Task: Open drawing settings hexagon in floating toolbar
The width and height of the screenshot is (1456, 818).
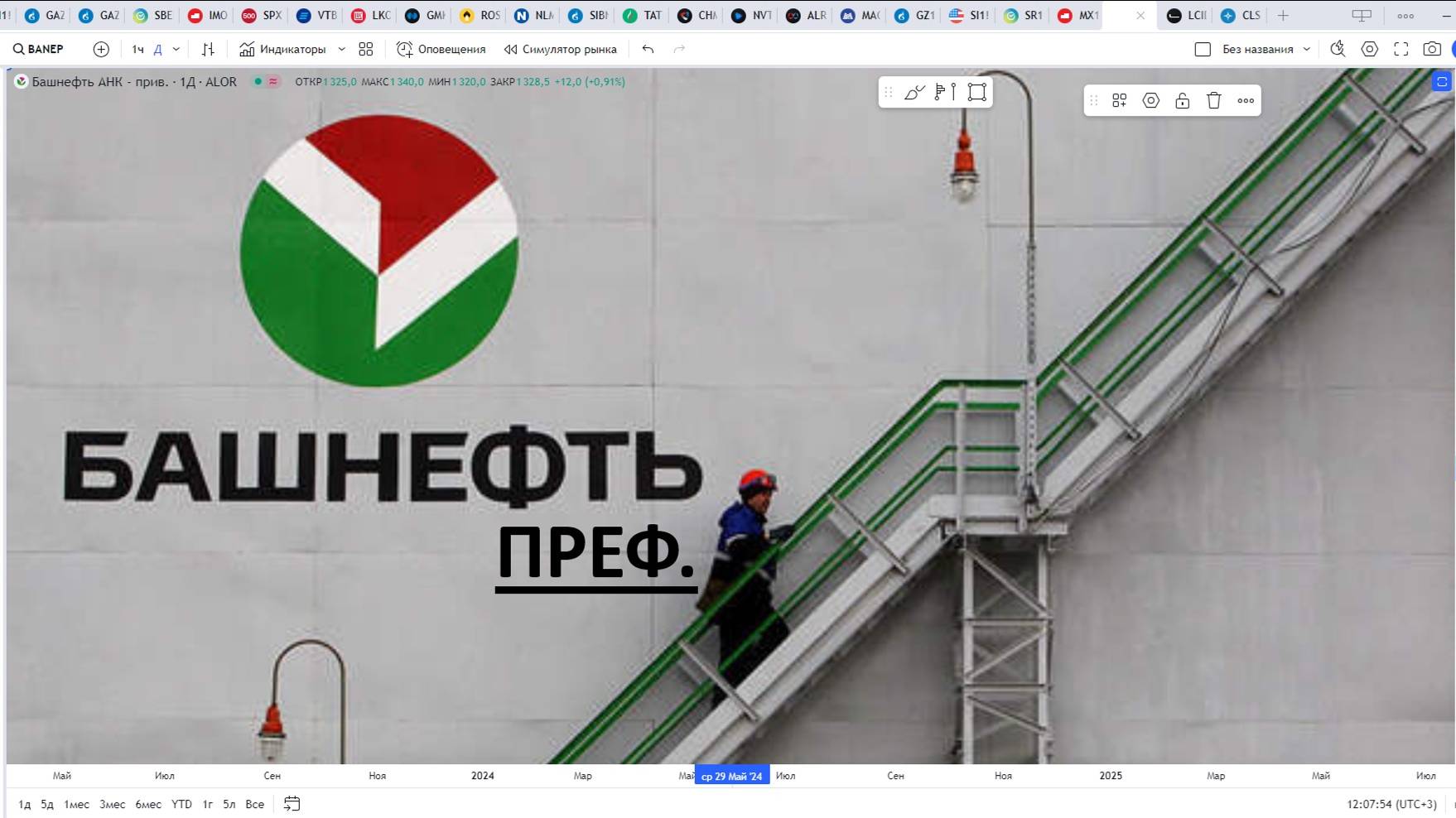Action: point(1150,100)
